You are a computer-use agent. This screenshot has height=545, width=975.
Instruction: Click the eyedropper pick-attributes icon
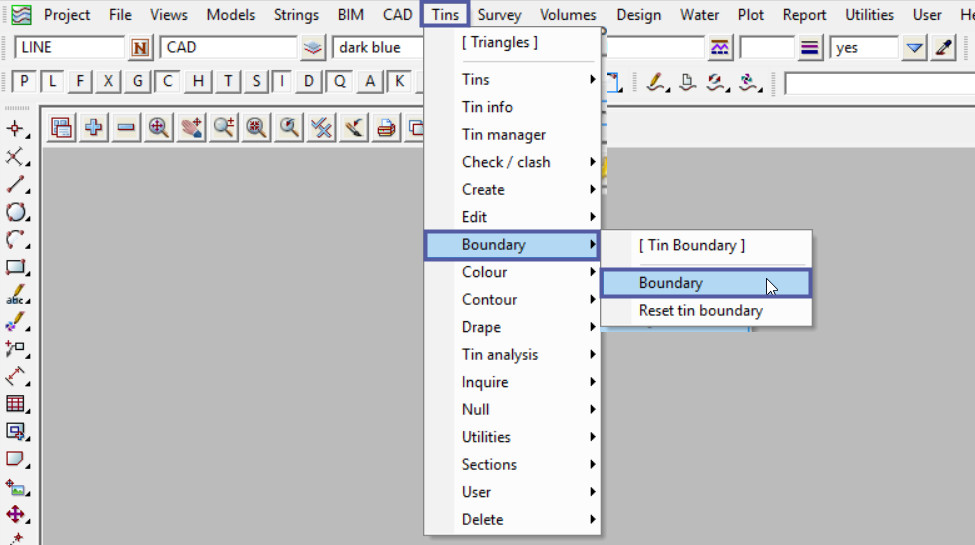pos(942,48)
